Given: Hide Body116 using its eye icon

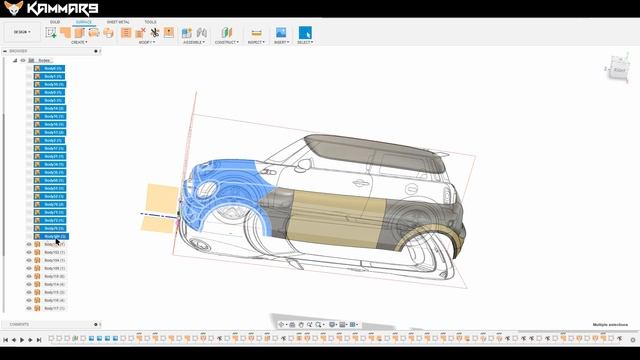Looking at the screenshot, I should (29, 300).
